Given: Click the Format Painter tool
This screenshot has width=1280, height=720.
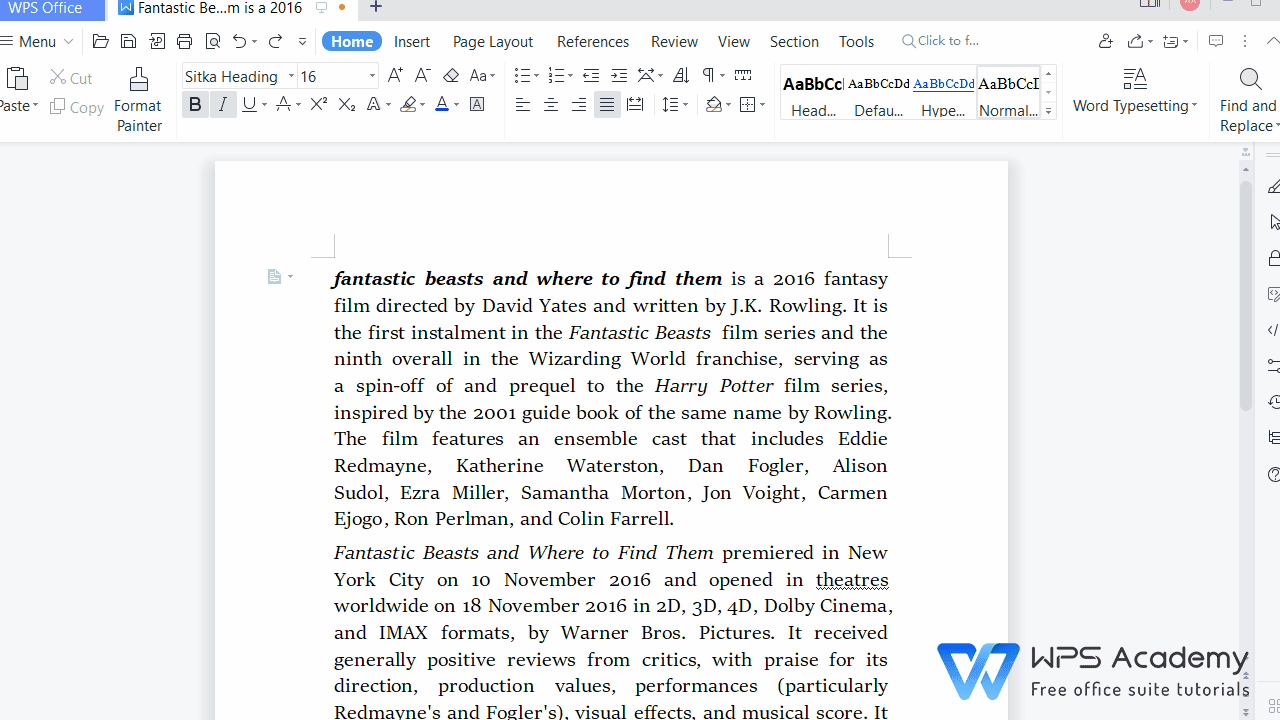Looking at the screenshot, I should (138, 100).
